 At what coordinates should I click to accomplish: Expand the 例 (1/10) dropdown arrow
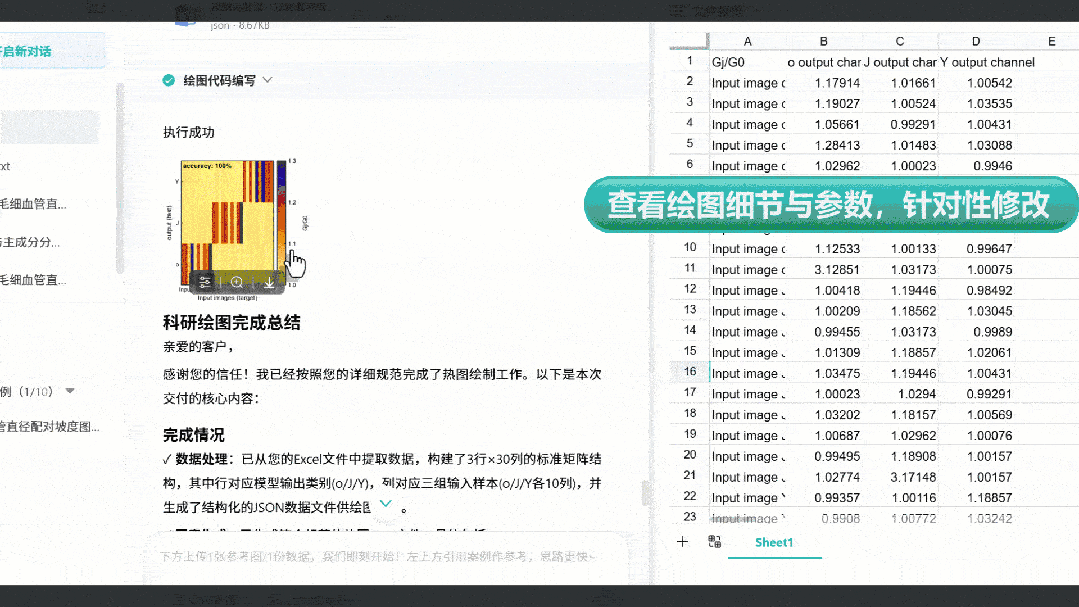pyautogui.click(x=70, y=391)
